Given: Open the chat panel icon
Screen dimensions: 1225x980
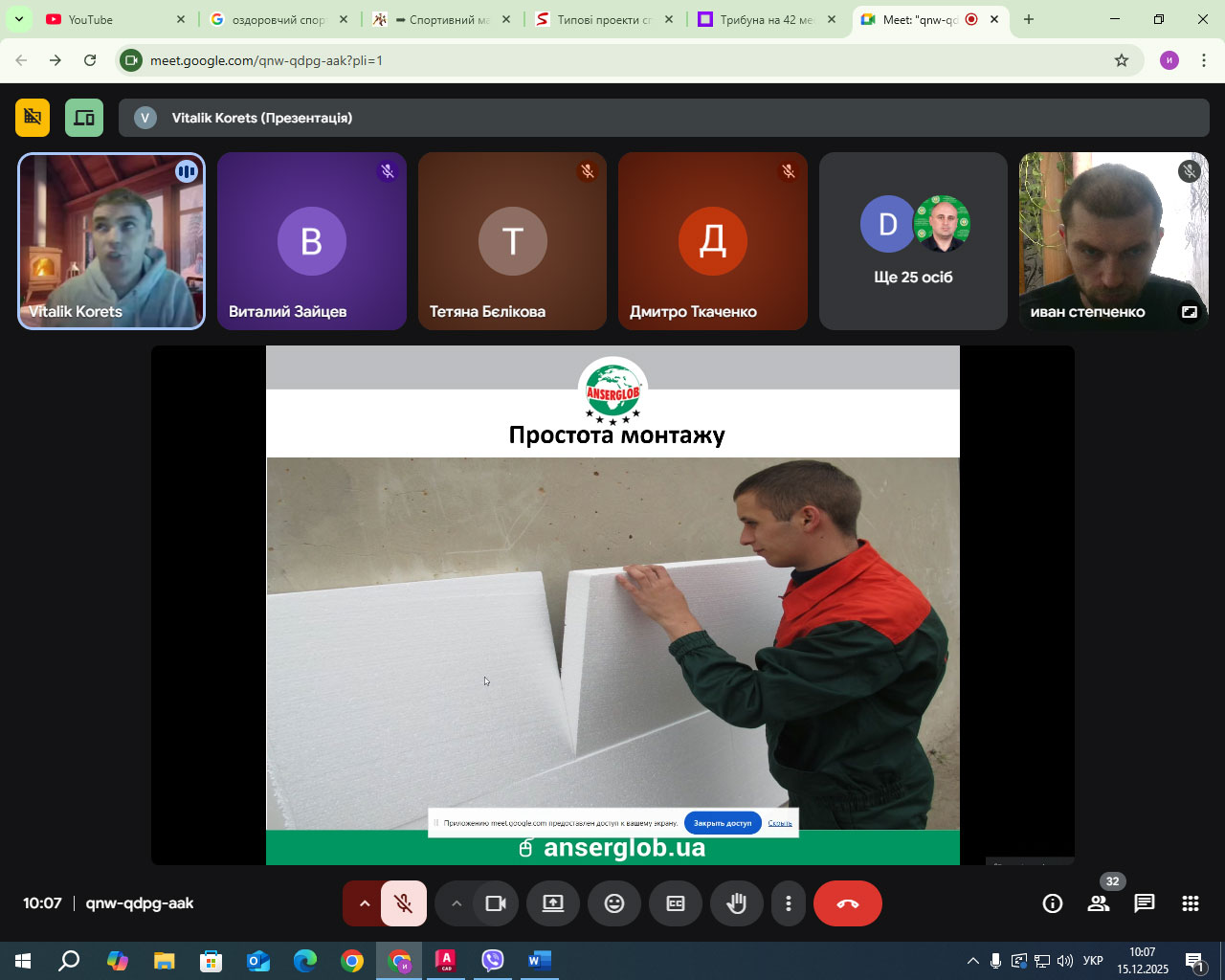Looking at the screenshot, I should click(x=1145, y=903).
